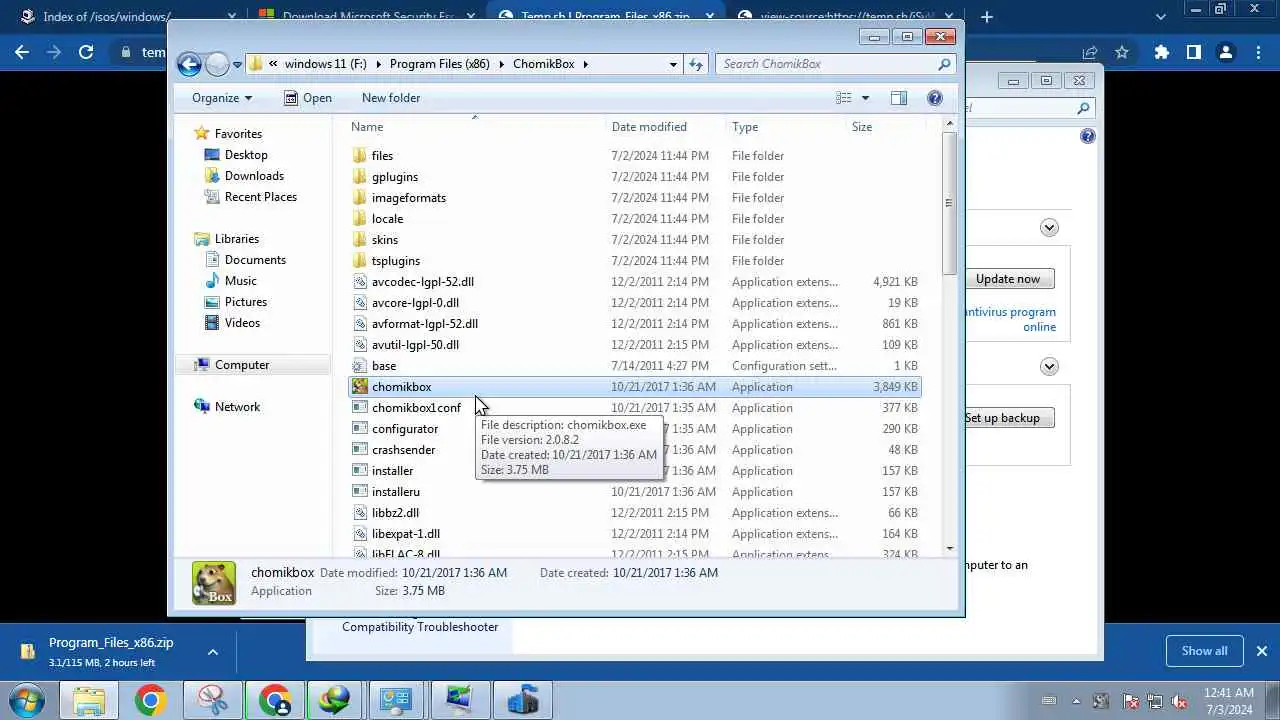Screen dimensions: 1280x720
Task: Select the imageformats folder
Action: point(409,198)
